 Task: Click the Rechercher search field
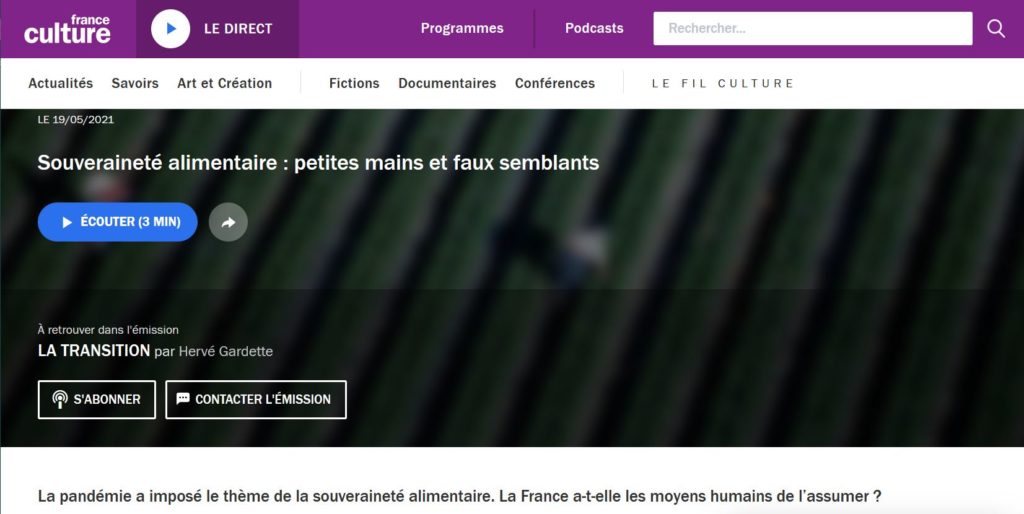[x=812, y=28]
